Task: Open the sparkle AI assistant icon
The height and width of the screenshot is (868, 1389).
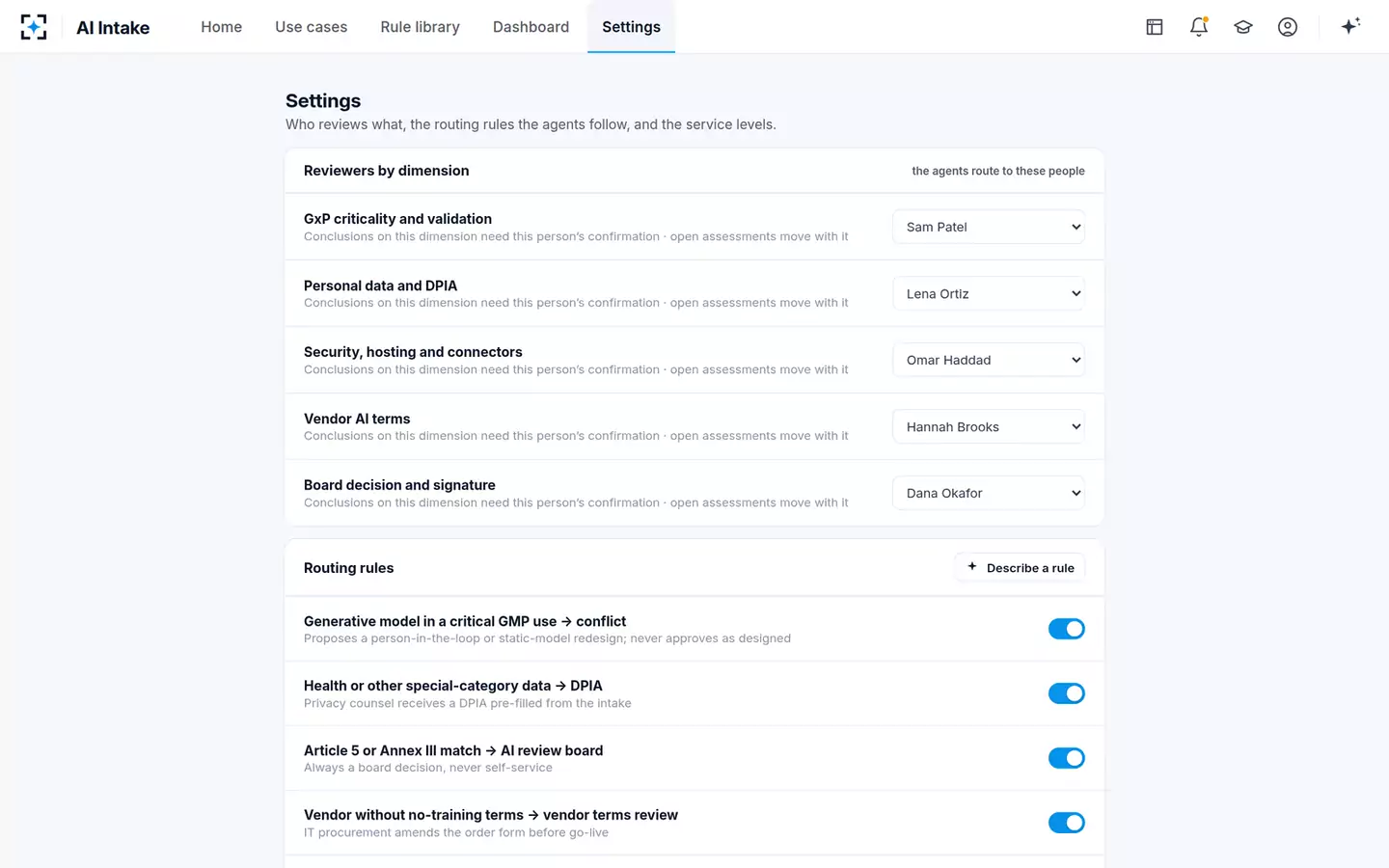Action: pyautogui.click(x=1350, y=26)
